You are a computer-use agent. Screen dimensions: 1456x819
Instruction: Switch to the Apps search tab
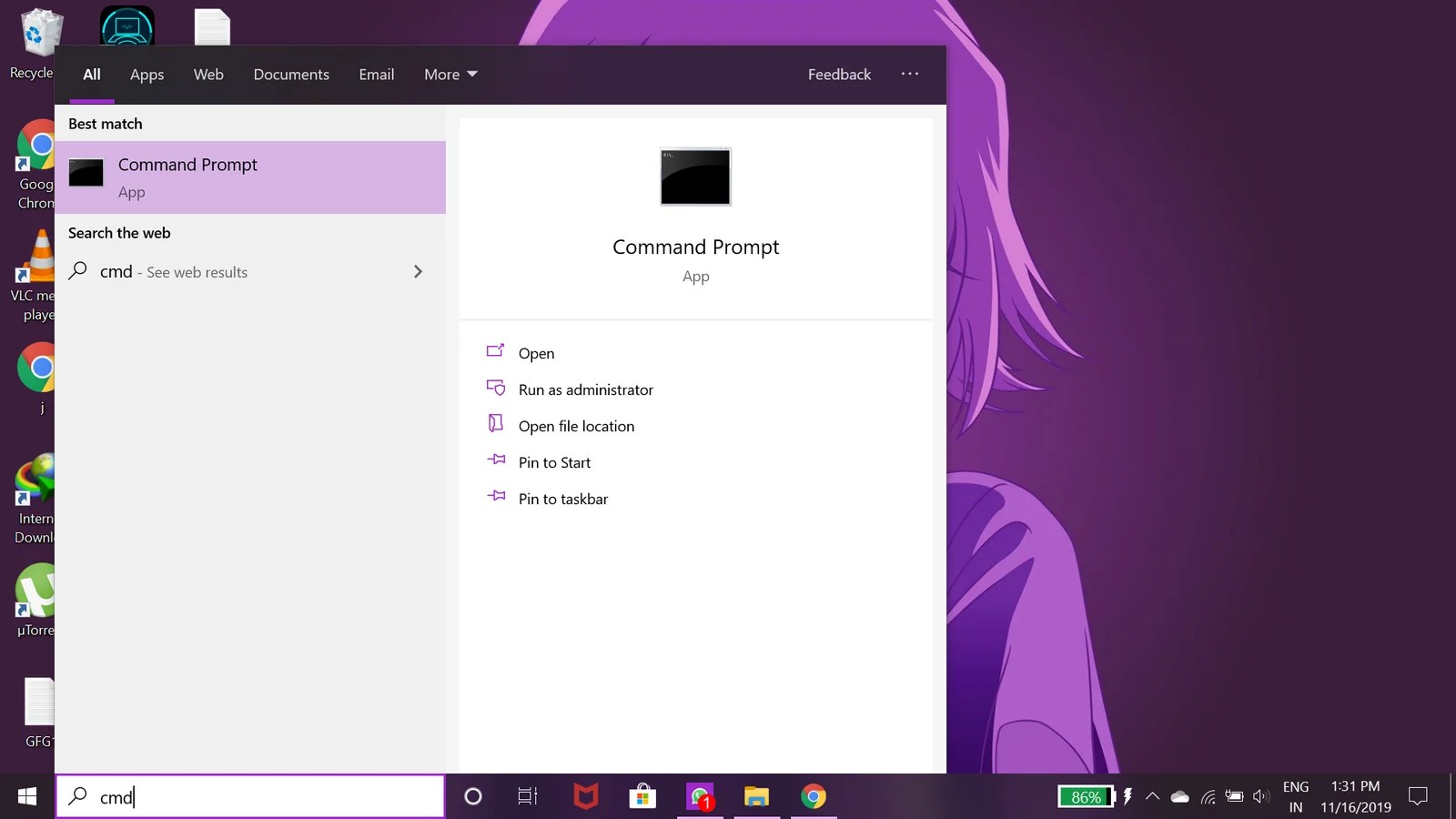147,75
